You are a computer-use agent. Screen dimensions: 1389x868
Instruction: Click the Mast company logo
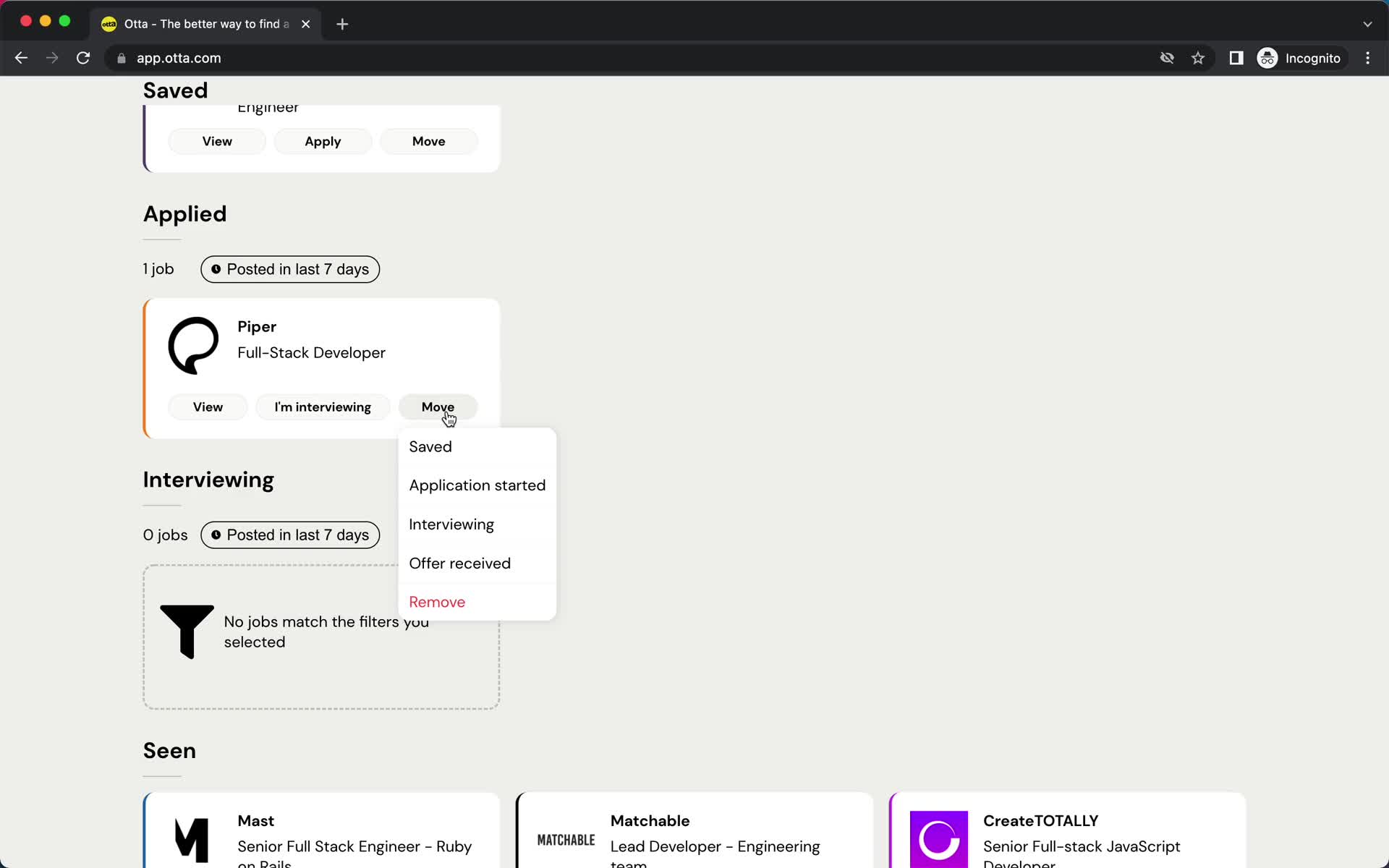tap(192, 840)
